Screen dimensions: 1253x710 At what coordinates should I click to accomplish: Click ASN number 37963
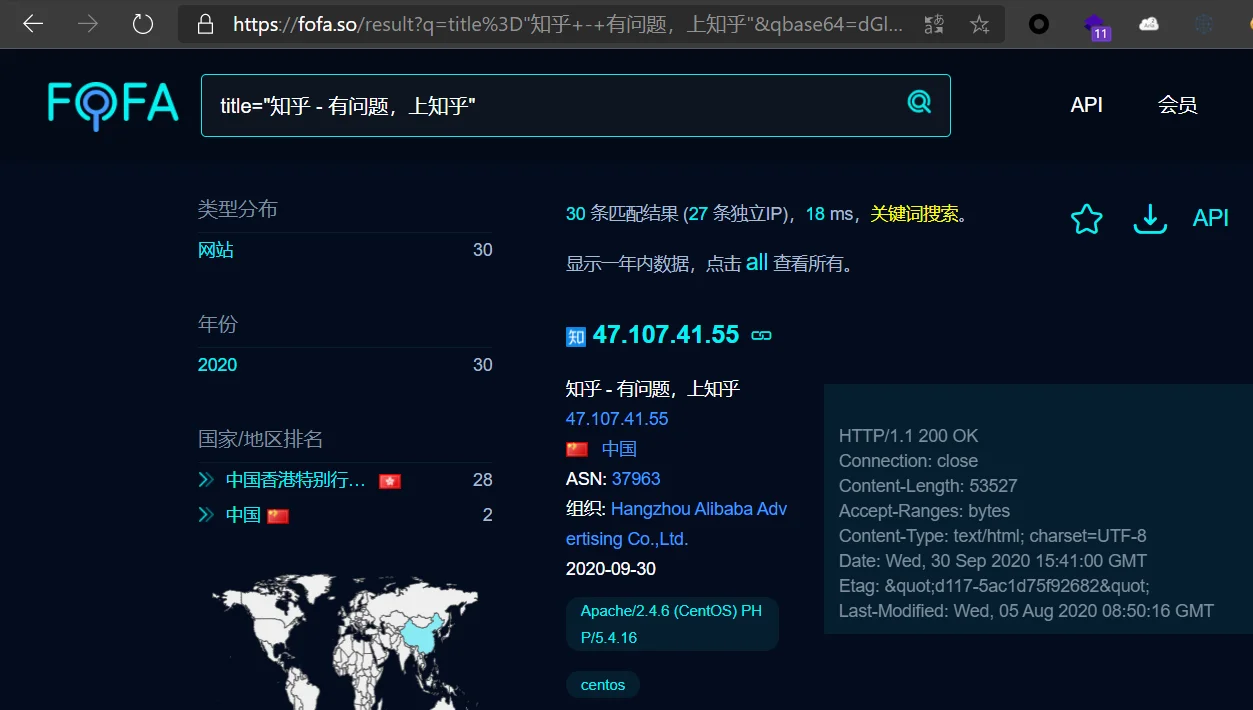[x=636, y=479]
